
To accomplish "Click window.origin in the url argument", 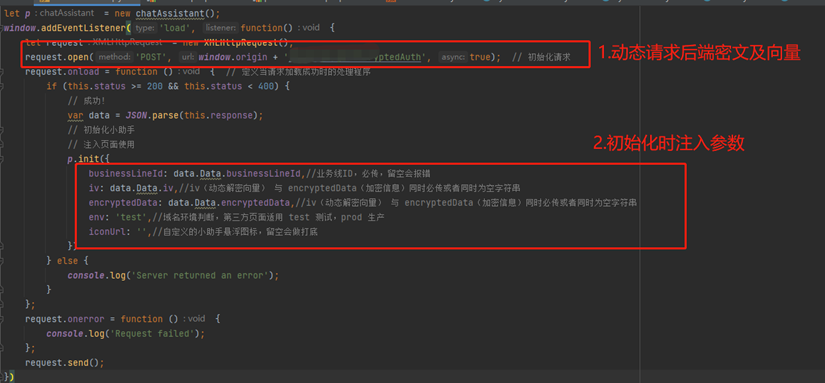I will pyautogui.click(x=233, y=57).
